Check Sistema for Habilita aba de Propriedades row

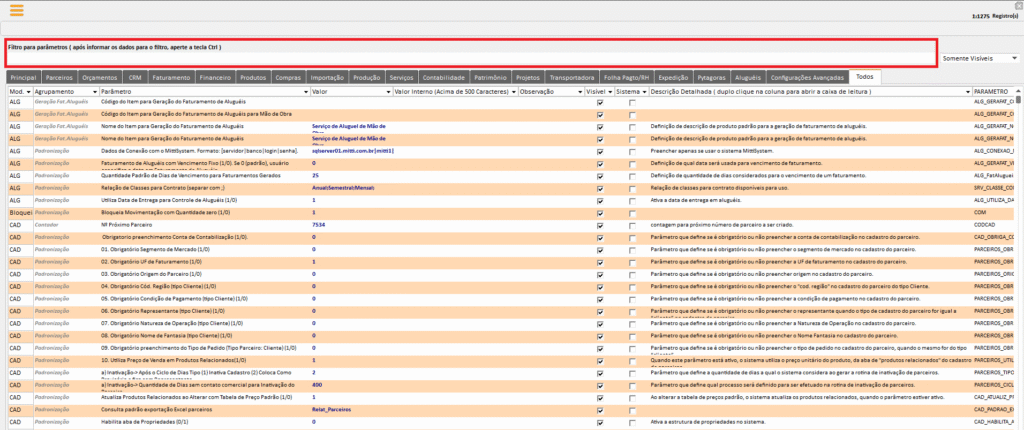point(632,422)
